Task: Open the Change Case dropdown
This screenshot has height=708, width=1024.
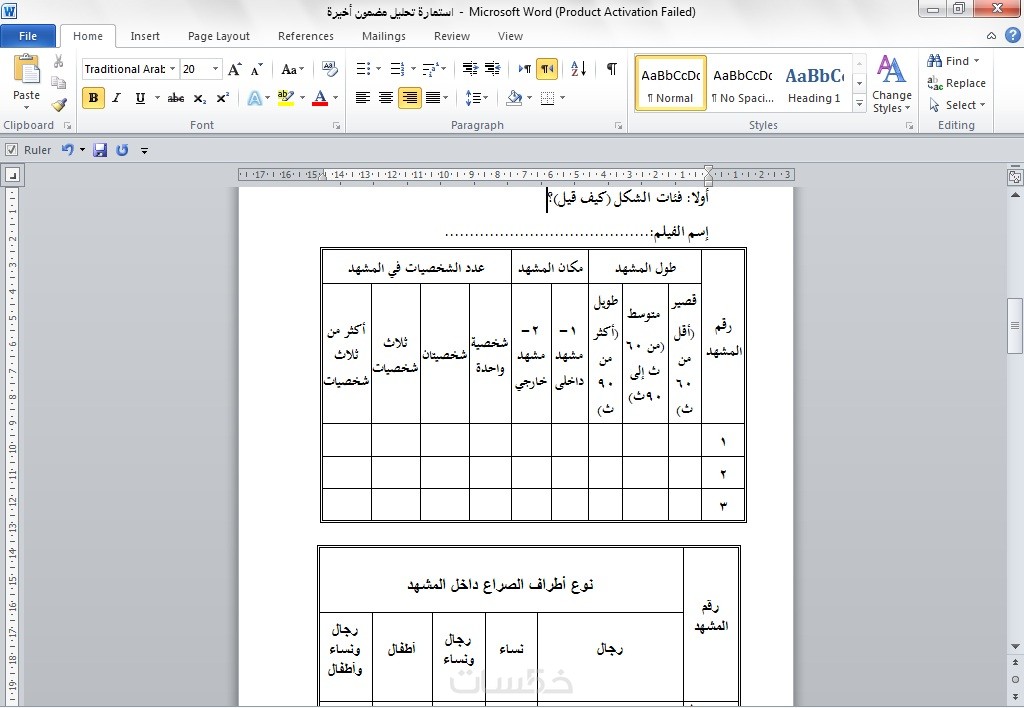Action: click(x=292, y=69)
